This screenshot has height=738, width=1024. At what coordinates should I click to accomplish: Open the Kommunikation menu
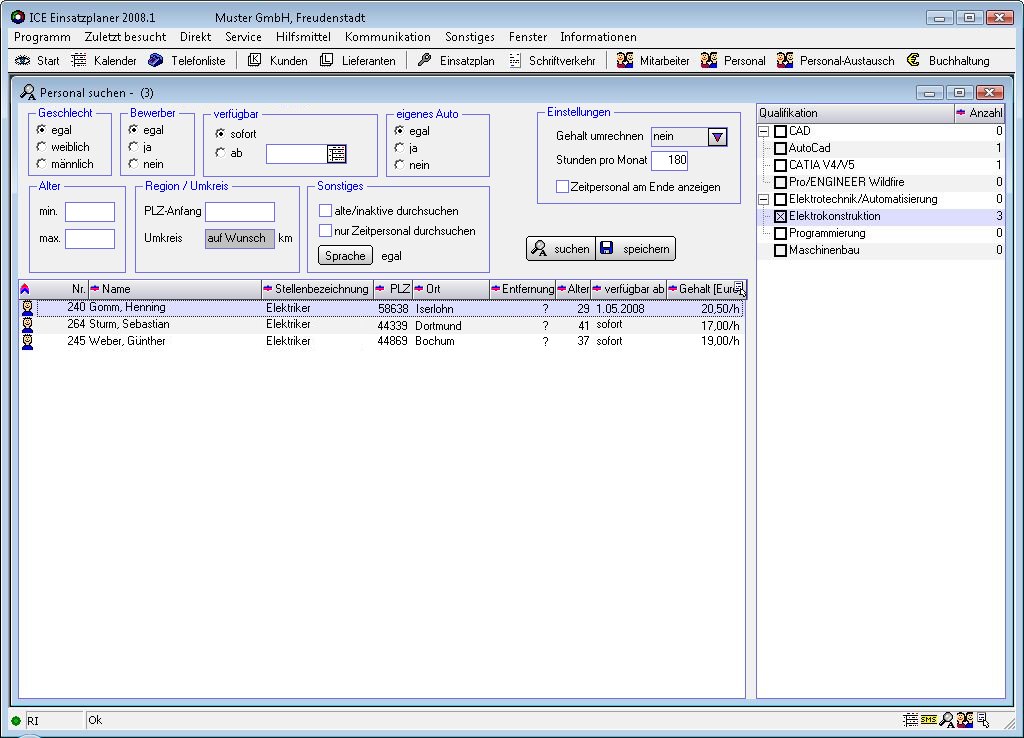387,37
